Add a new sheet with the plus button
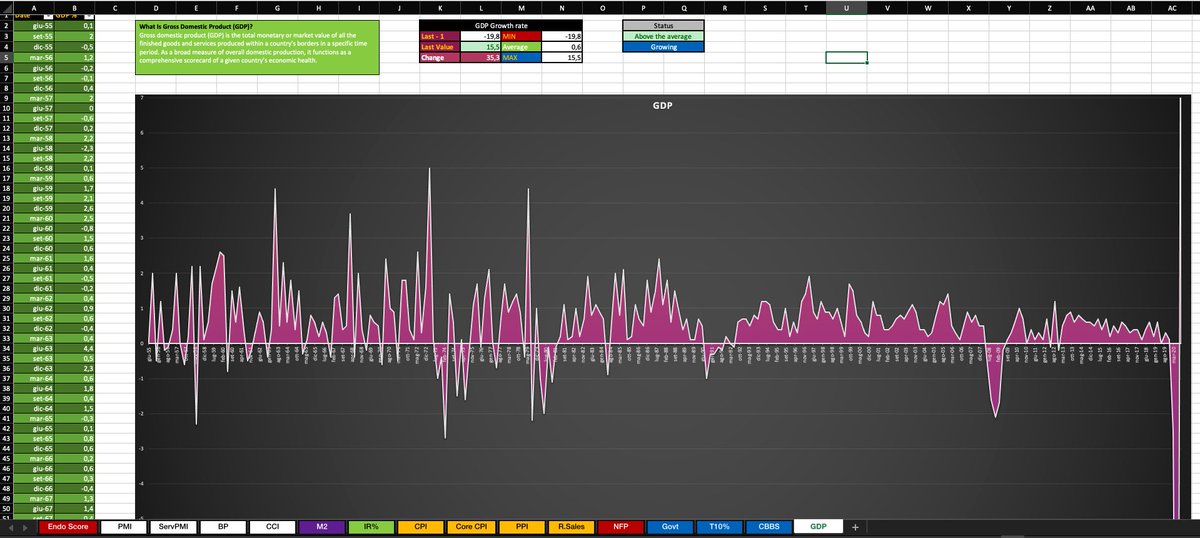The width and height of the screenshot is (1200, 538). tap(855, 526)
